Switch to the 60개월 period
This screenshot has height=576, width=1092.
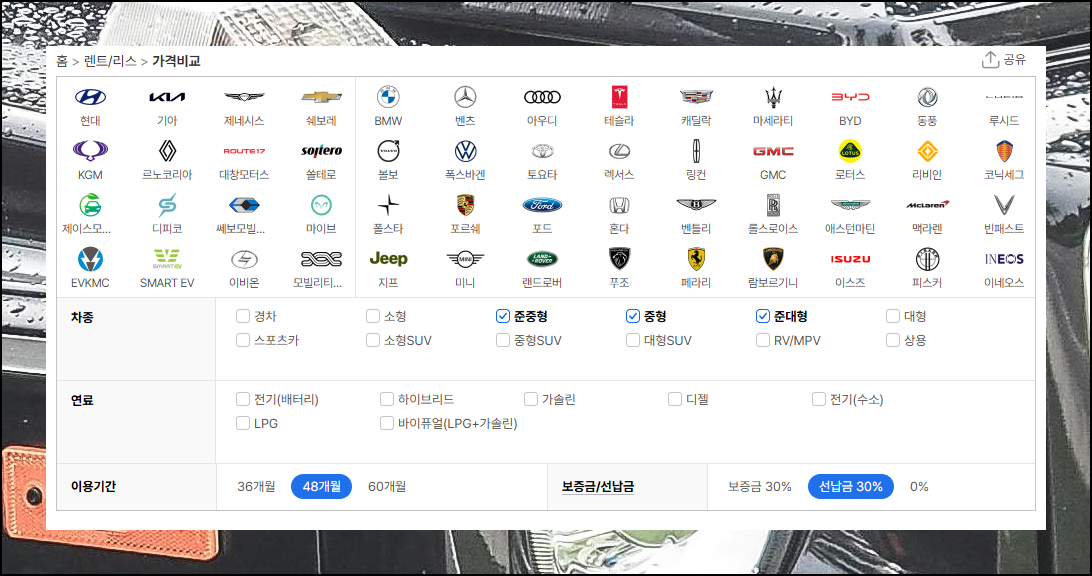click(387, 486)
